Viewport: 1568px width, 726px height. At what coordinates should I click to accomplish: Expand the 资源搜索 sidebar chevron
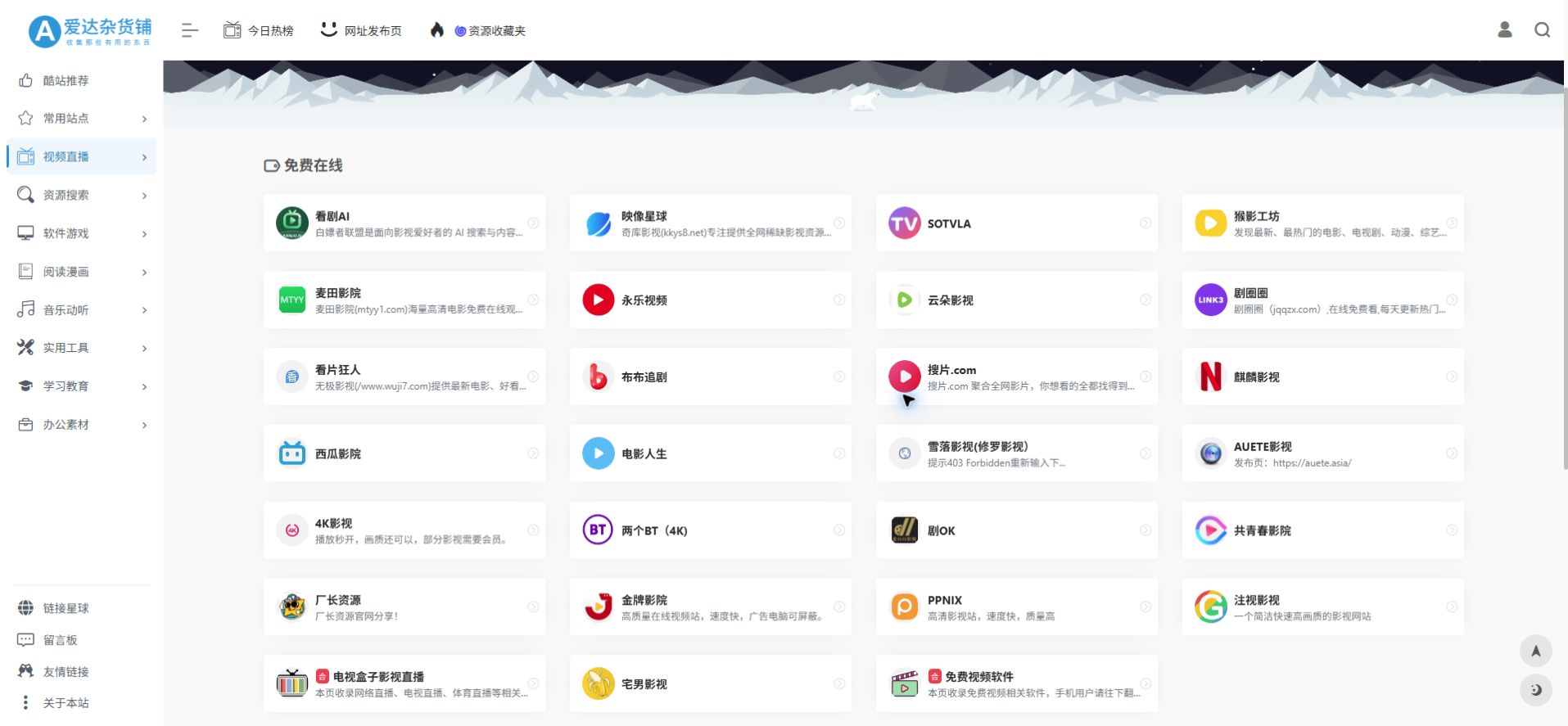pos(144,196)
